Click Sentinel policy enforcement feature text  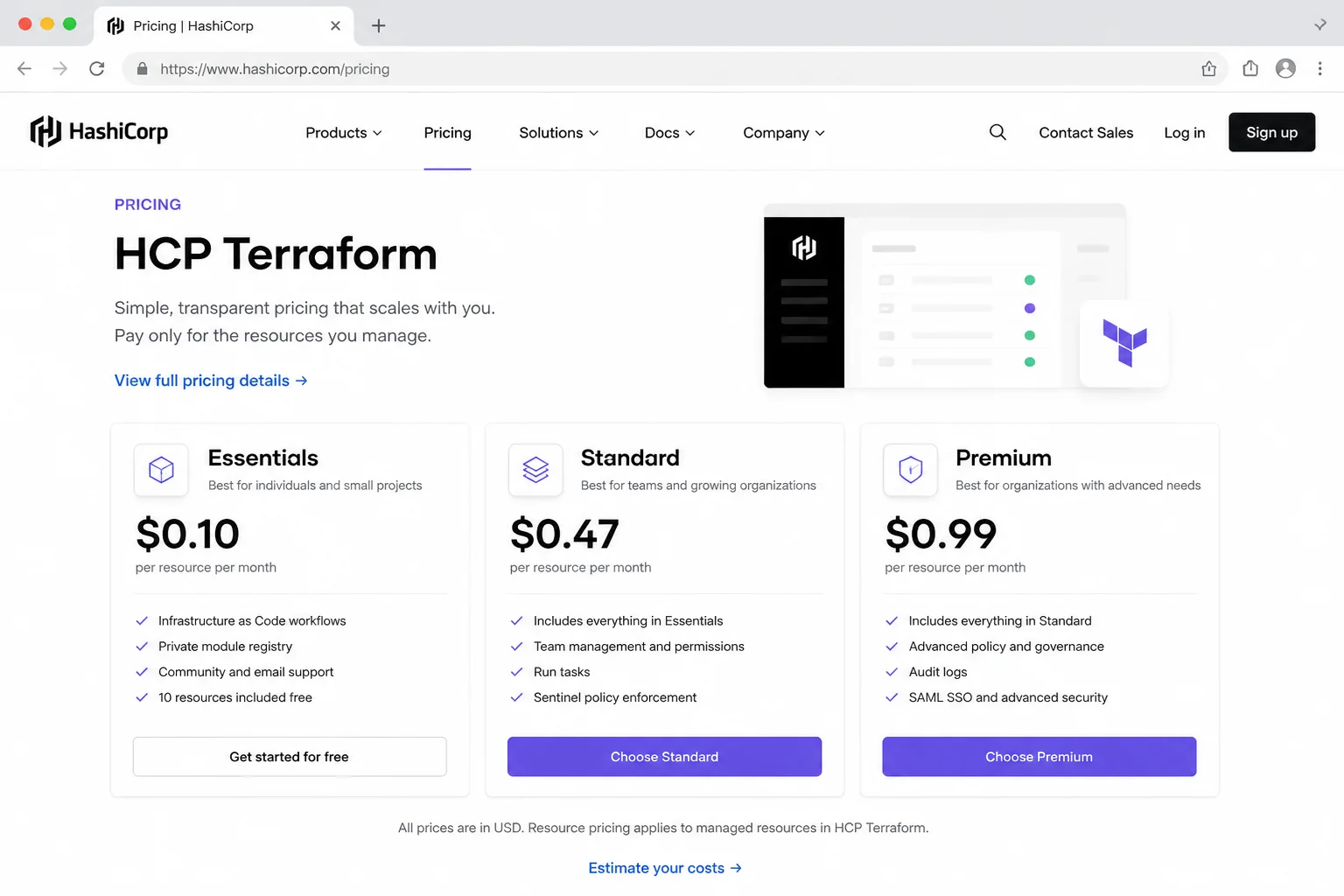tap(615, 697)
